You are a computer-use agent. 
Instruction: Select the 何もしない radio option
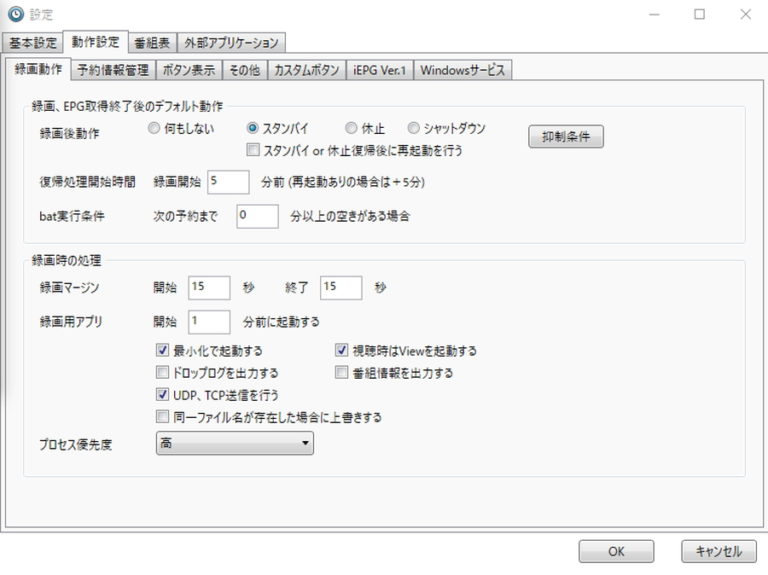click(154, 129)
